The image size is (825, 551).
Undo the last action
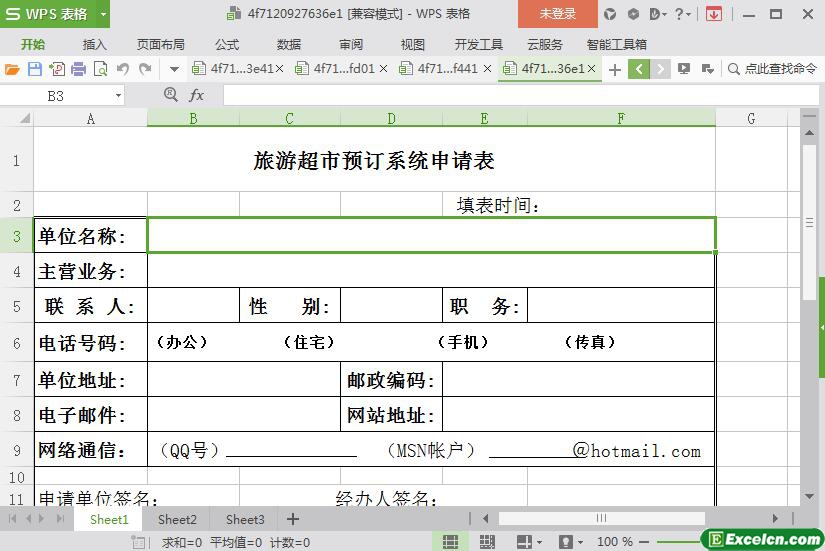pos(123,69)
